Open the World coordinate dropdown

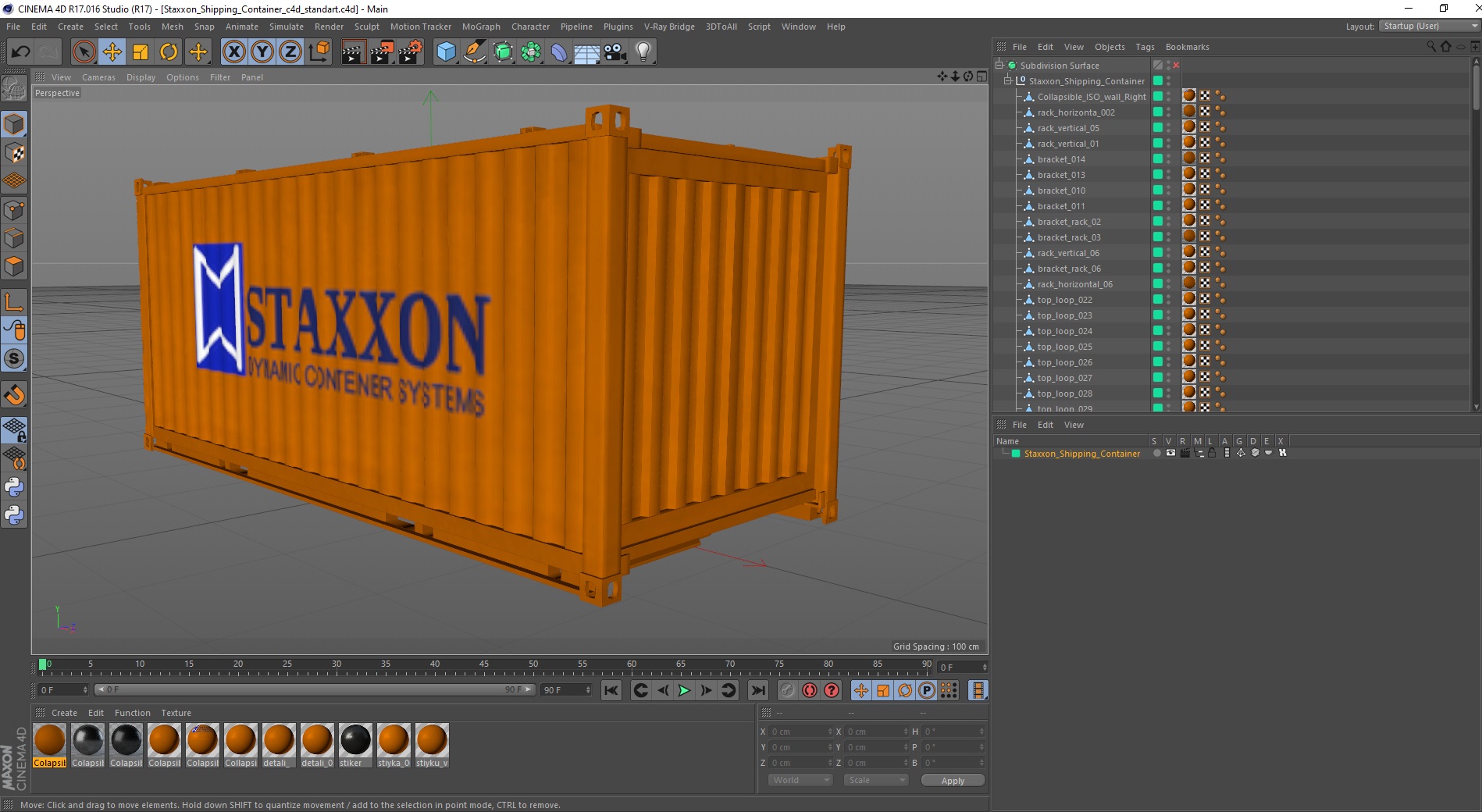click(x=800, y=780)
